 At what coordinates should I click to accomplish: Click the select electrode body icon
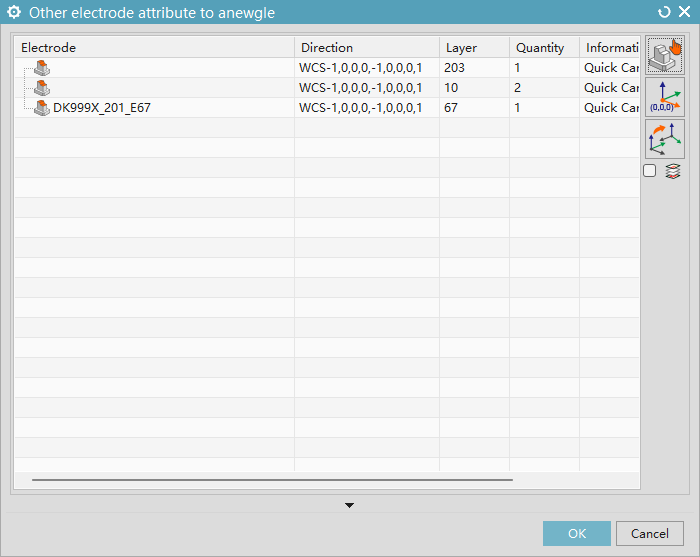coord(665,57)
